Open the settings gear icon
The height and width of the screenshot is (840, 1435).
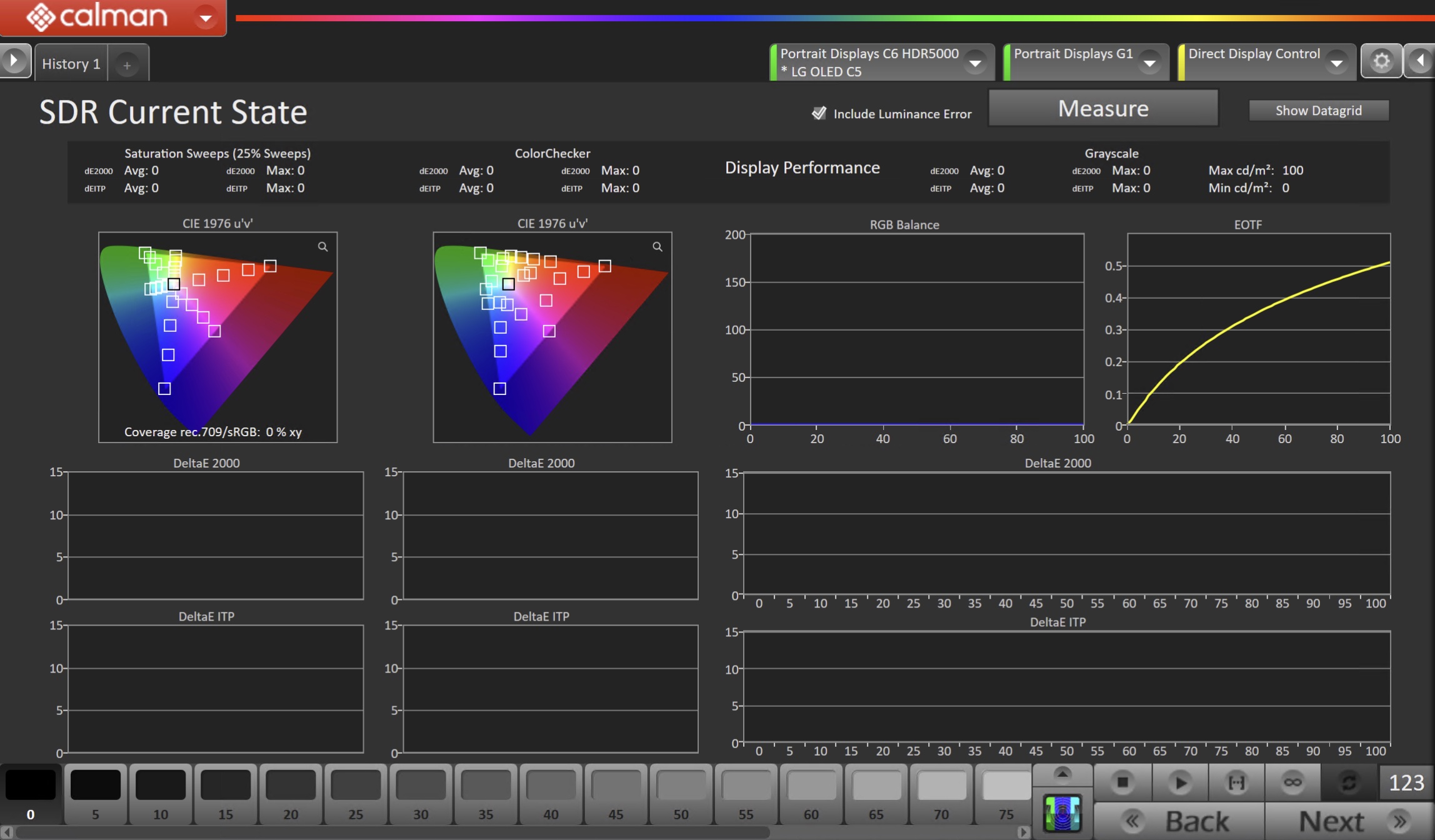point(1381,61)
